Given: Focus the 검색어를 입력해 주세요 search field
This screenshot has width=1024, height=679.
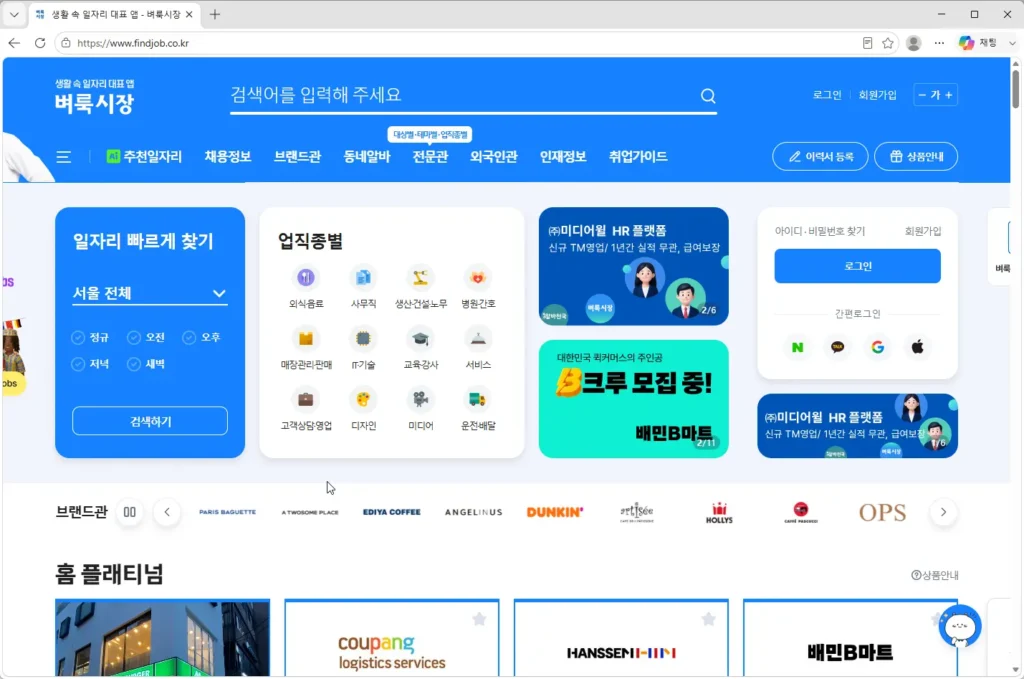Looking at the screenshot, I should click(x=464, y=95).
